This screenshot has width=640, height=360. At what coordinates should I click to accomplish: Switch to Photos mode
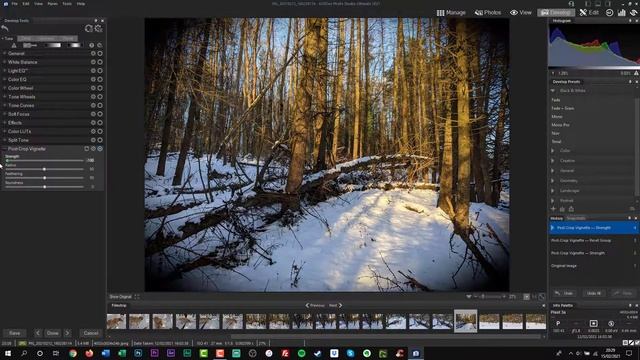click(x=488, y=13)
